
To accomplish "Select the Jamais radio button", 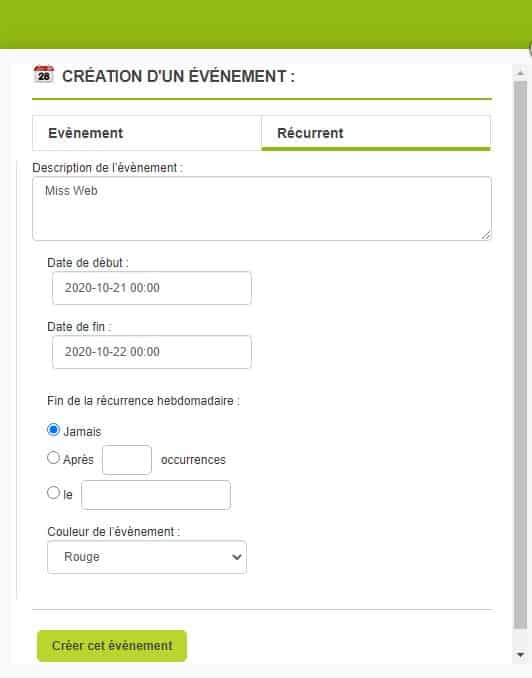I will click(53, 430).
